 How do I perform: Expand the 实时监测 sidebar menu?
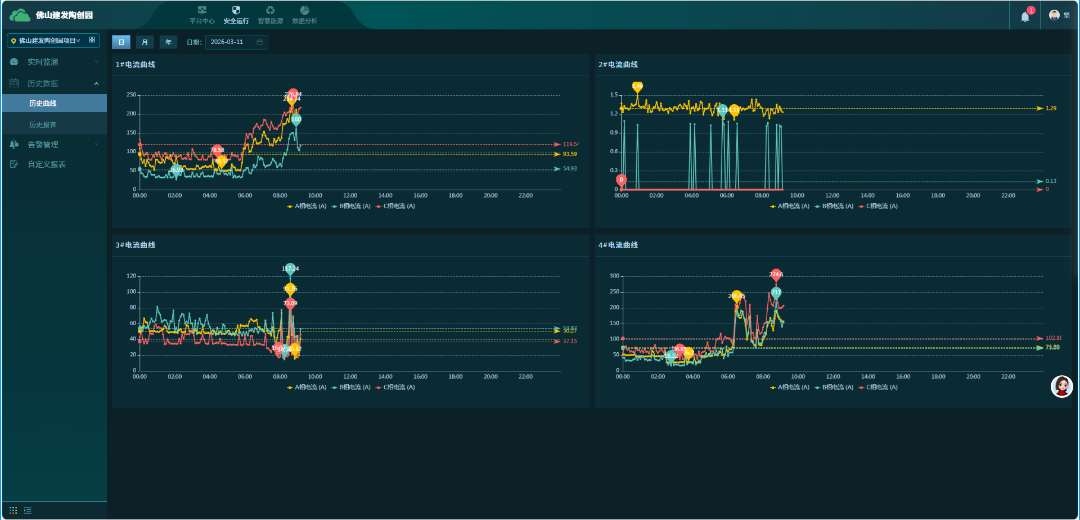[53, 62]
